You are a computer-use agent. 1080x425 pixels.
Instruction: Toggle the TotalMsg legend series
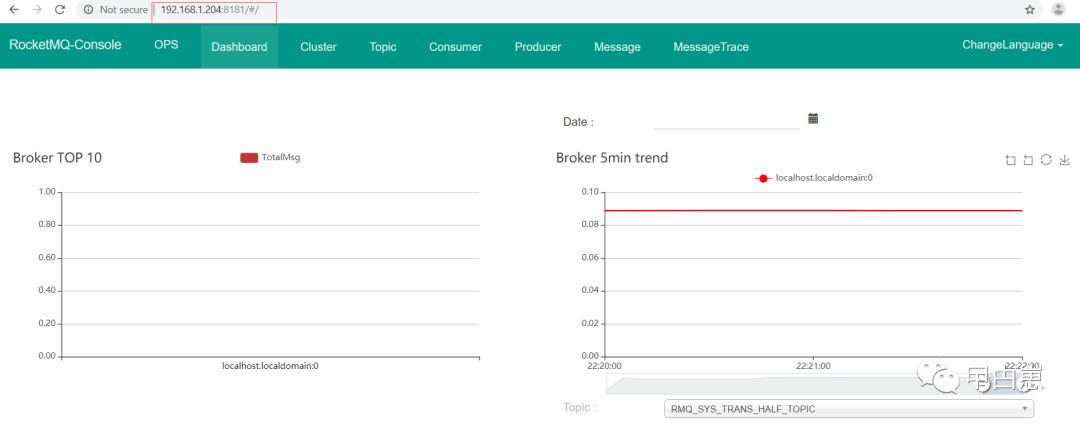pos(270,158)
